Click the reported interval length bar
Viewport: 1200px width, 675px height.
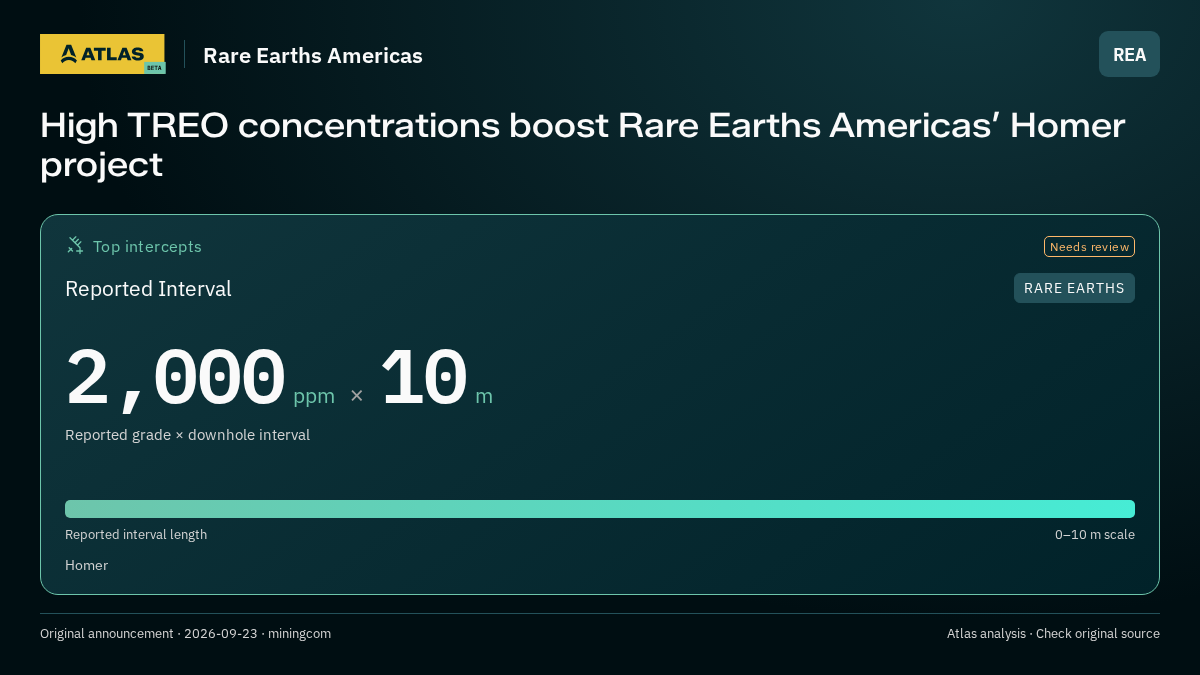600,509
